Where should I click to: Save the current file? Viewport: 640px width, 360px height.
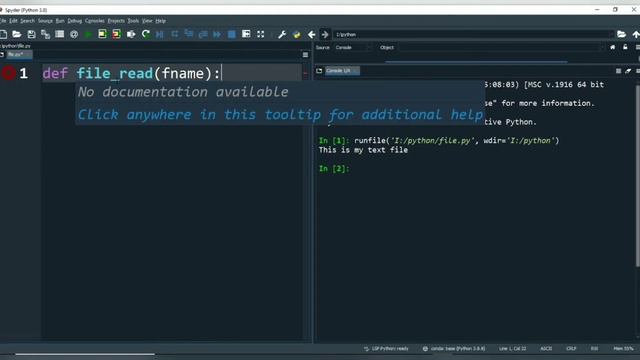point(31,34)
